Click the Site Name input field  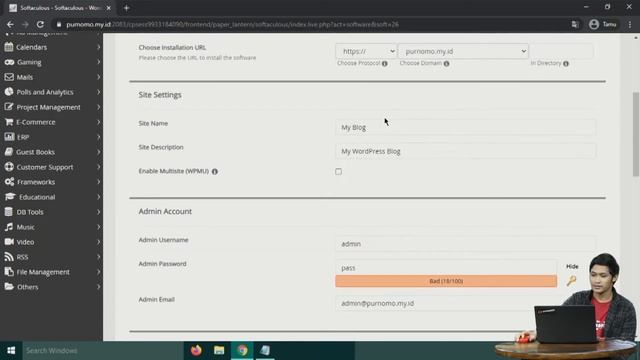coord(465,127)
